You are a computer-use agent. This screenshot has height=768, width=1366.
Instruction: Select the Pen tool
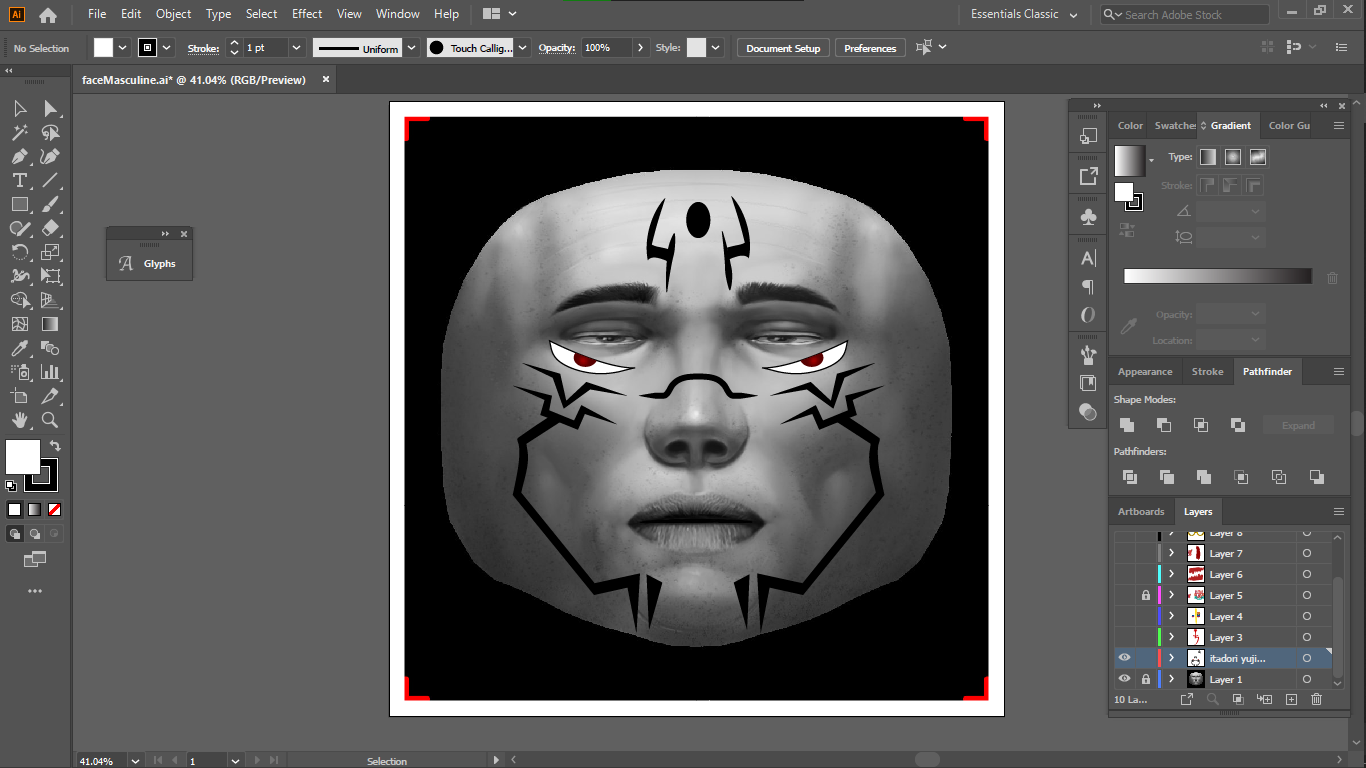[x=20, y=156]
